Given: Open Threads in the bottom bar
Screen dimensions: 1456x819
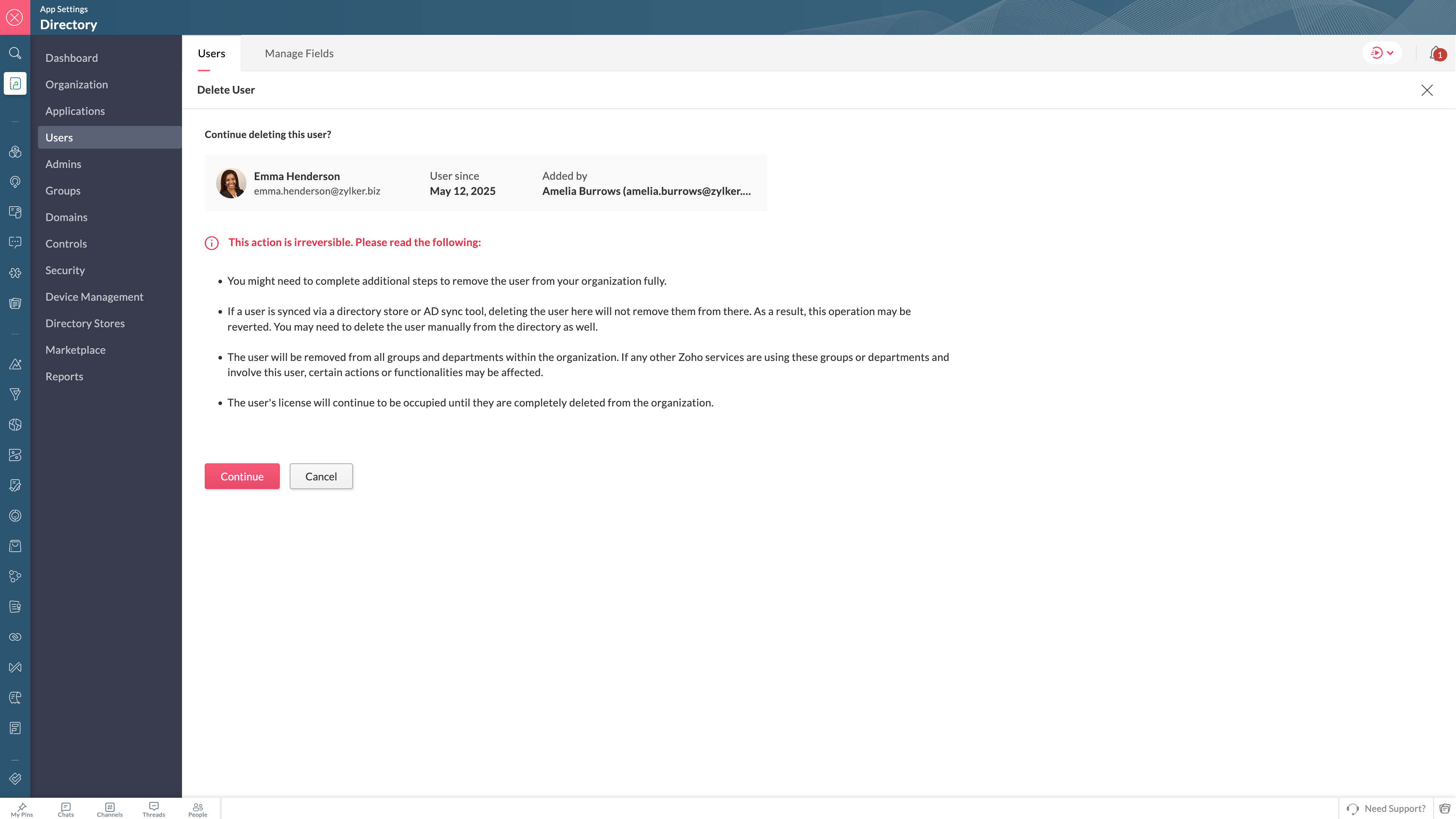Looking at the screenshot, I should point(154,810).
